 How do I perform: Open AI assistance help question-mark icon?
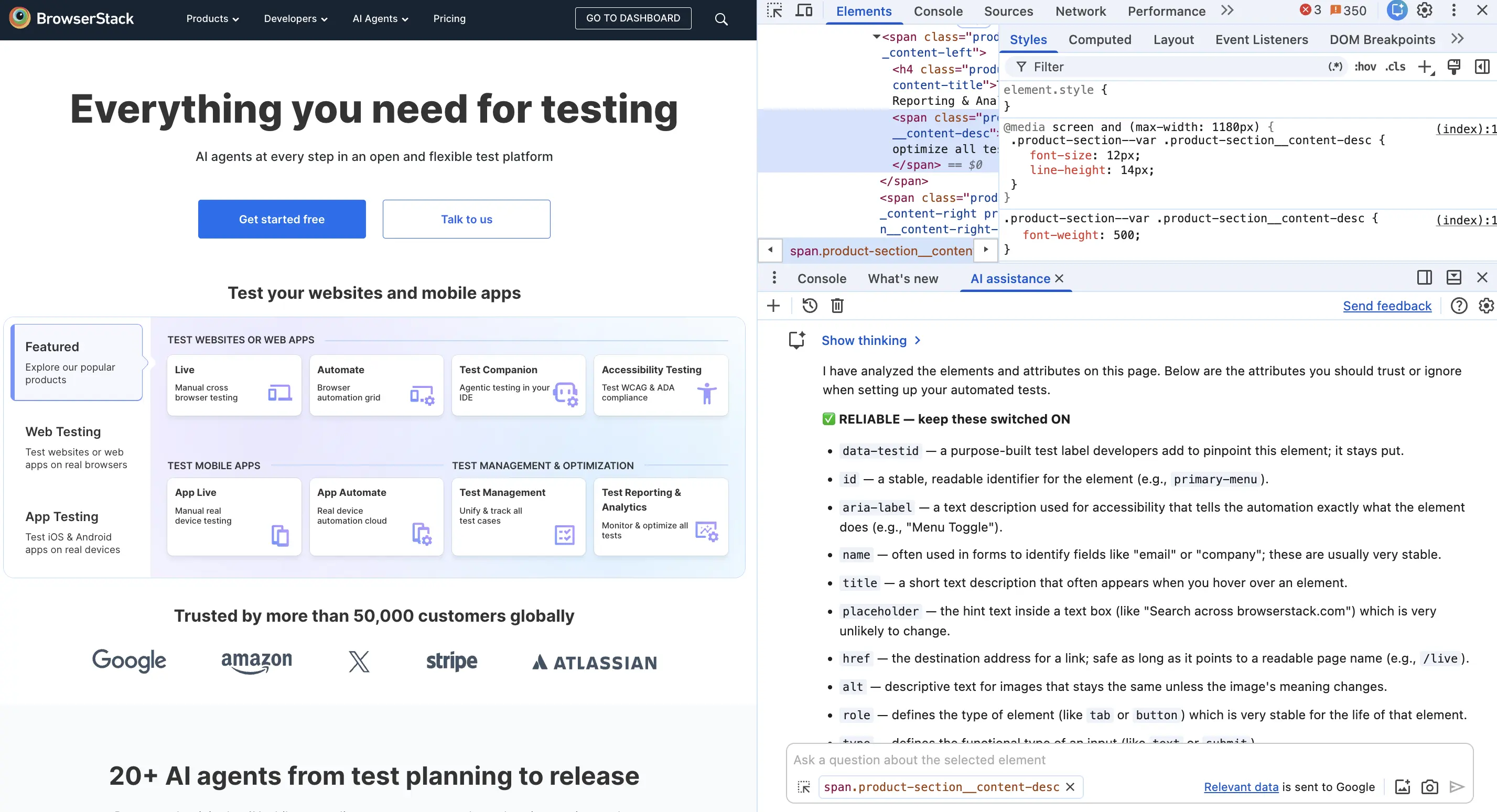click(x=1459, y=306)
